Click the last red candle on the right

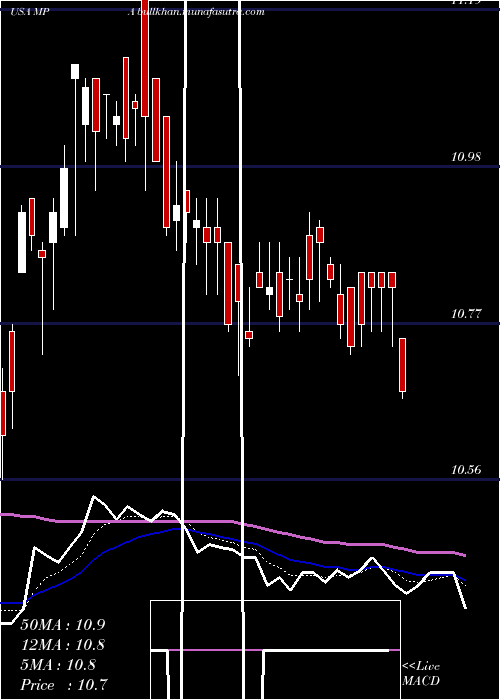click(403, 365)
